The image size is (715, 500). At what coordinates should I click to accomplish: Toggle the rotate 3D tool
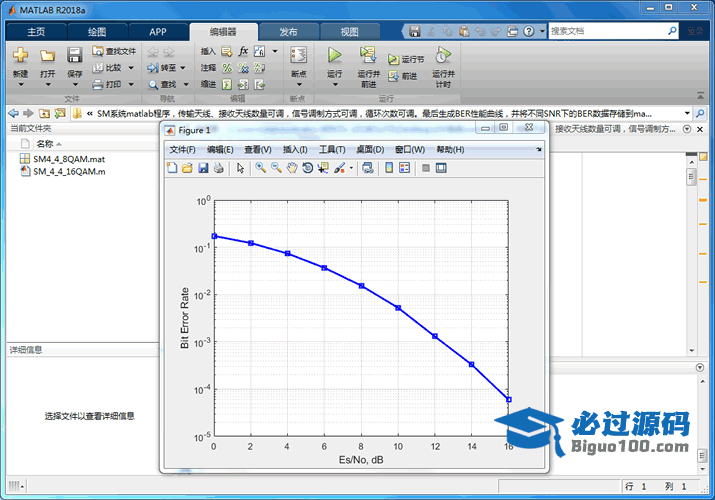308,168
